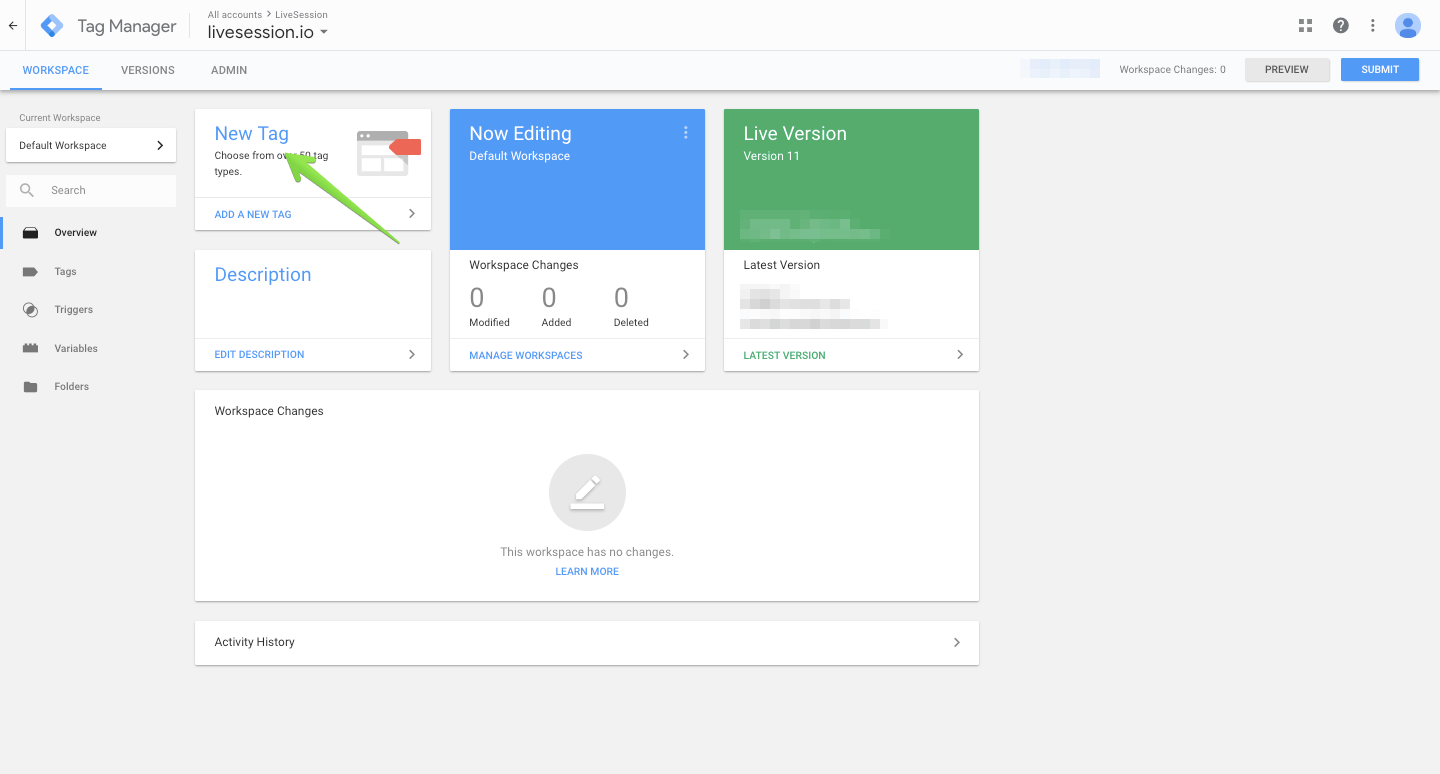Click the Workspace Changes: 0 indicator
The height and width of the screenshot is (774, 1440).
[x=1172, y=70]
